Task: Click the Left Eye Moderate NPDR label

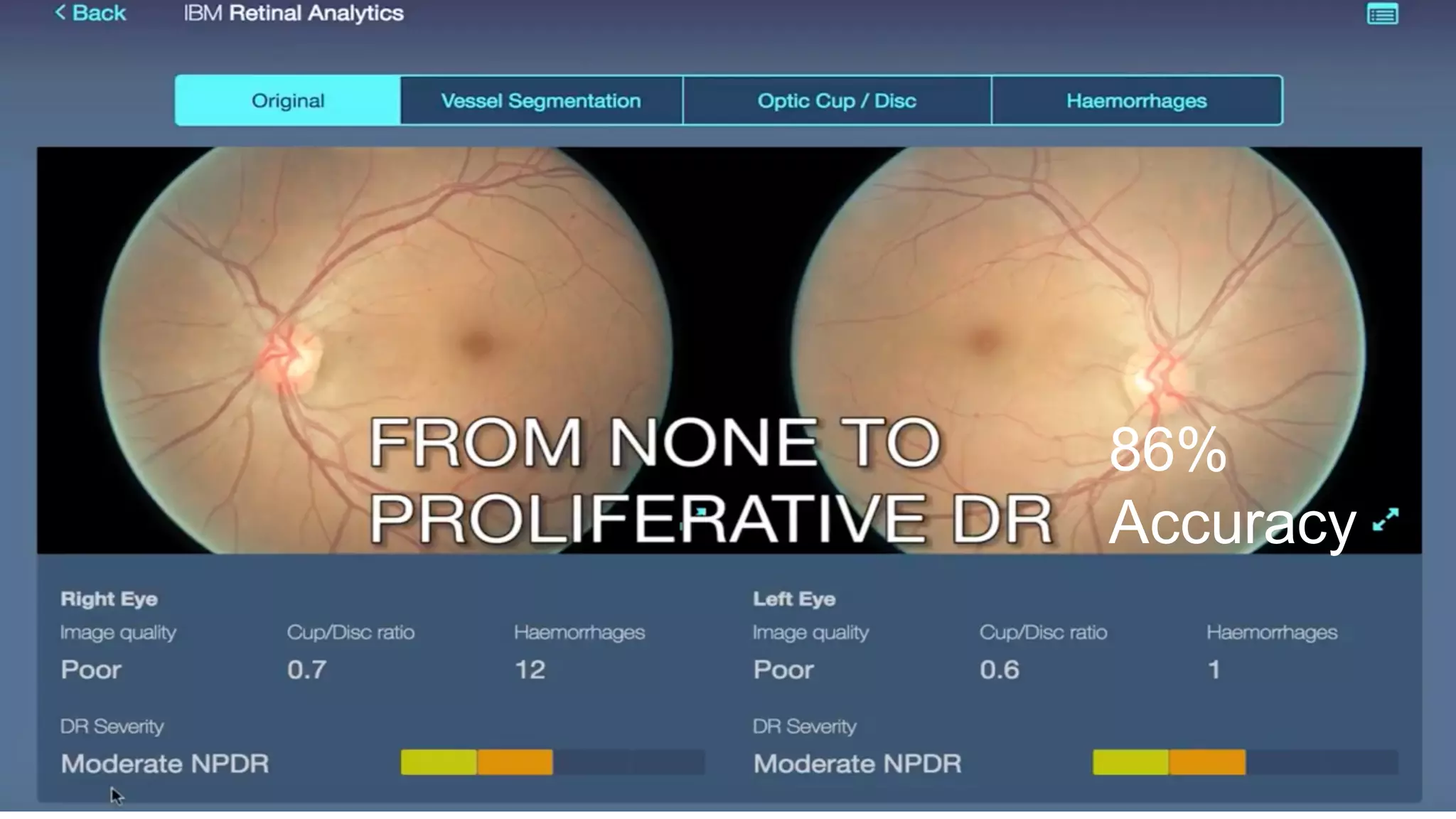Action: 857,764
